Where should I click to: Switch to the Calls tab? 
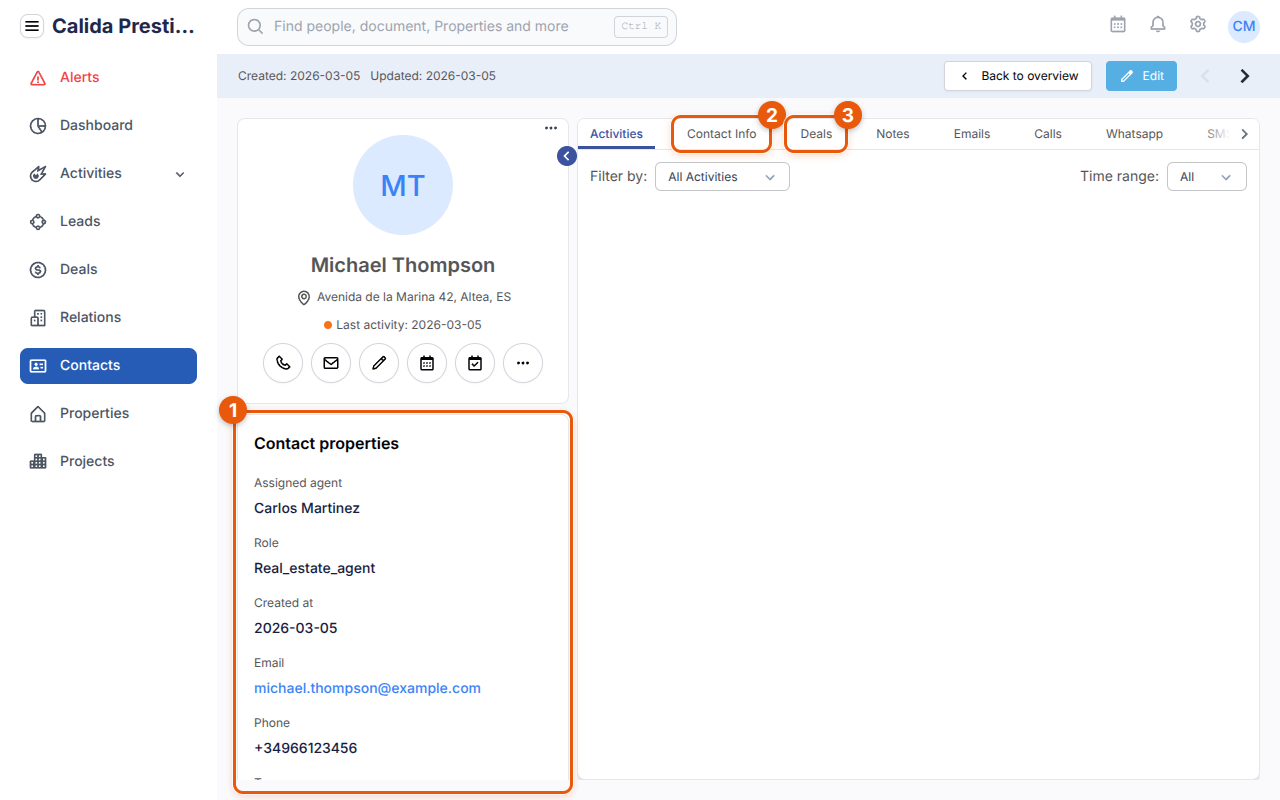(x=1048, y=134)
